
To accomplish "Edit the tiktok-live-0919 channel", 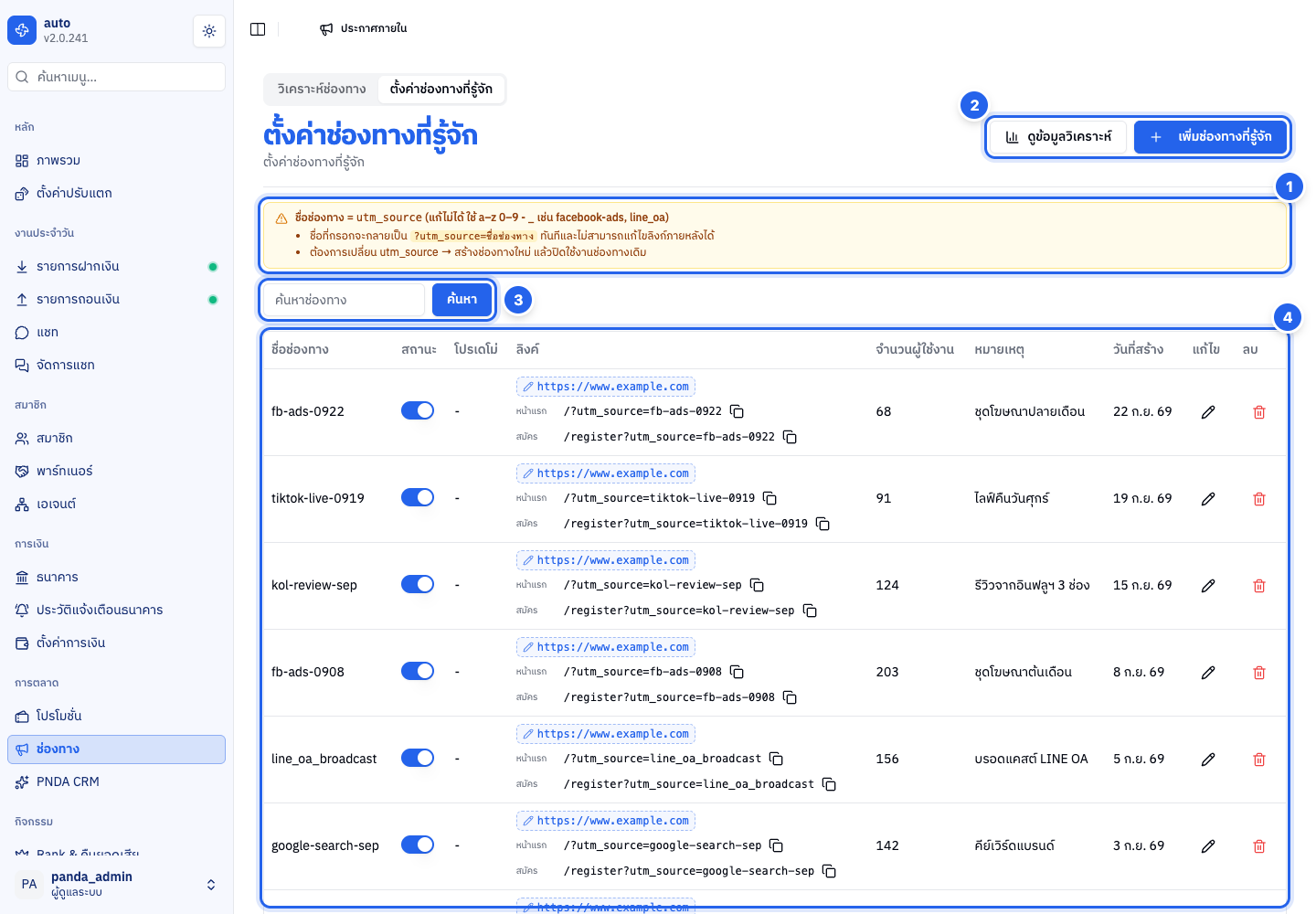I will (1207, 499).
